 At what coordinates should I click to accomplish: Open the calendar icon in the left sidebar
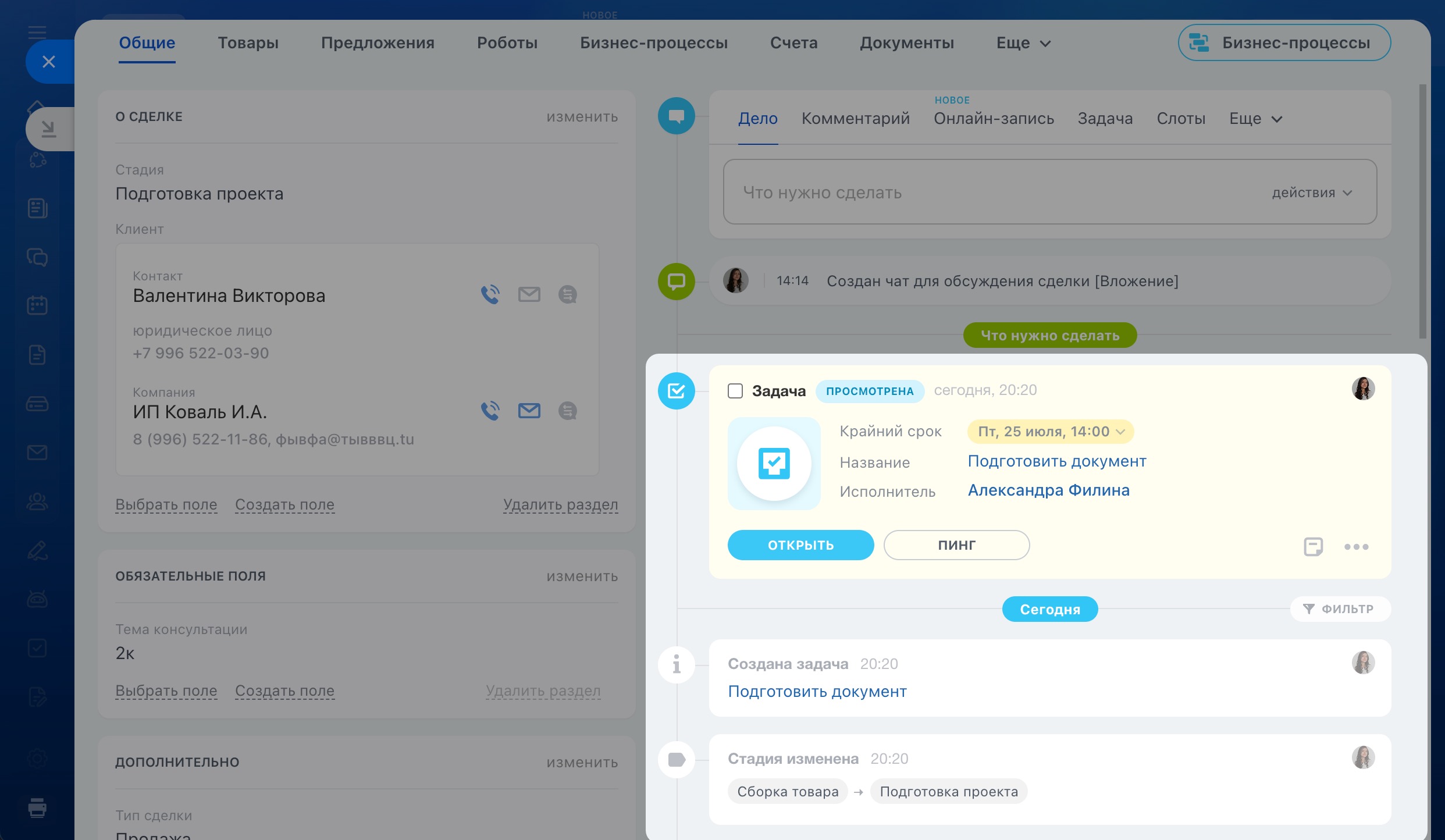pos(37,305)
